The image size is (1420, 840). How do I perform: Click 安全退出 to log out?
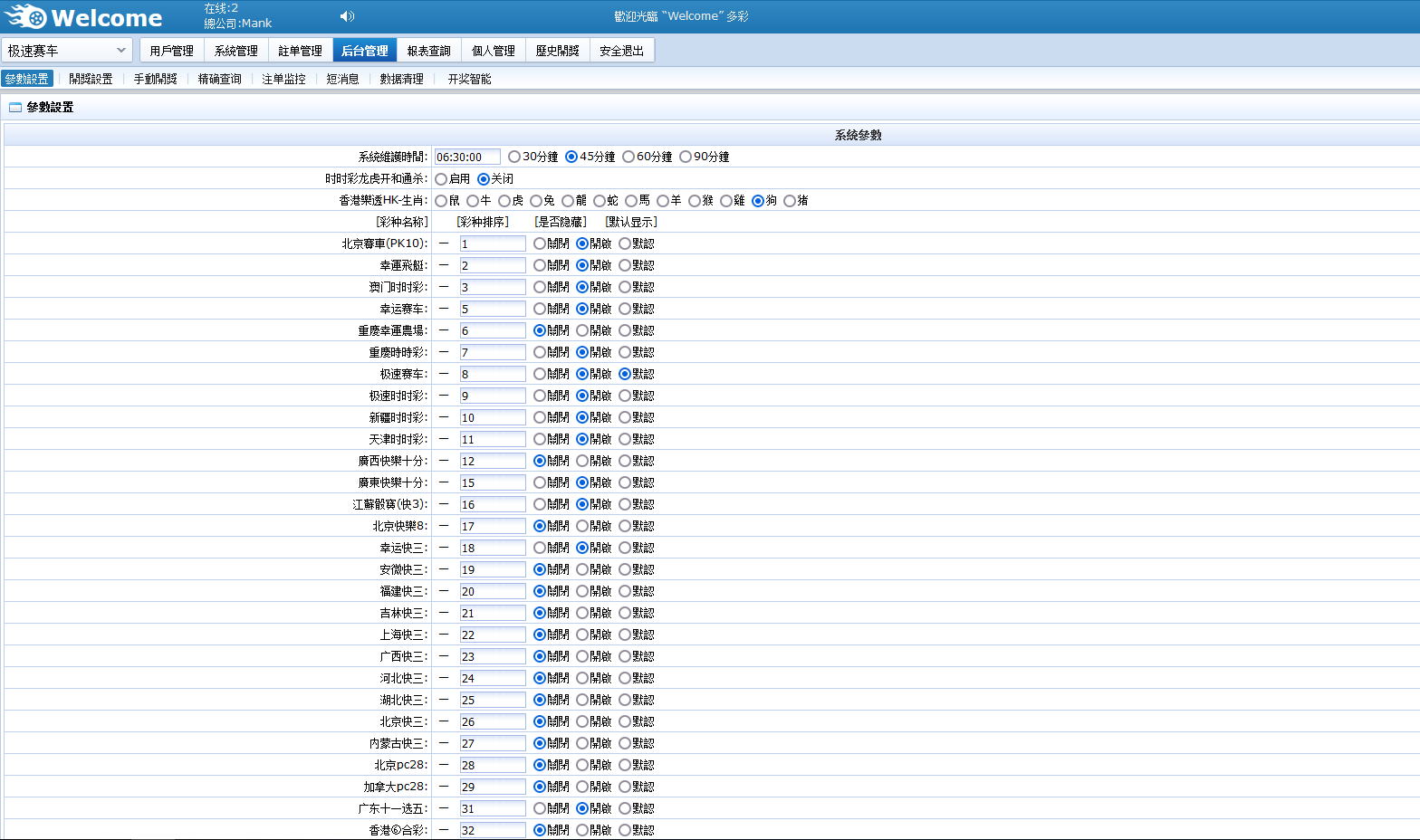[621, 51]
